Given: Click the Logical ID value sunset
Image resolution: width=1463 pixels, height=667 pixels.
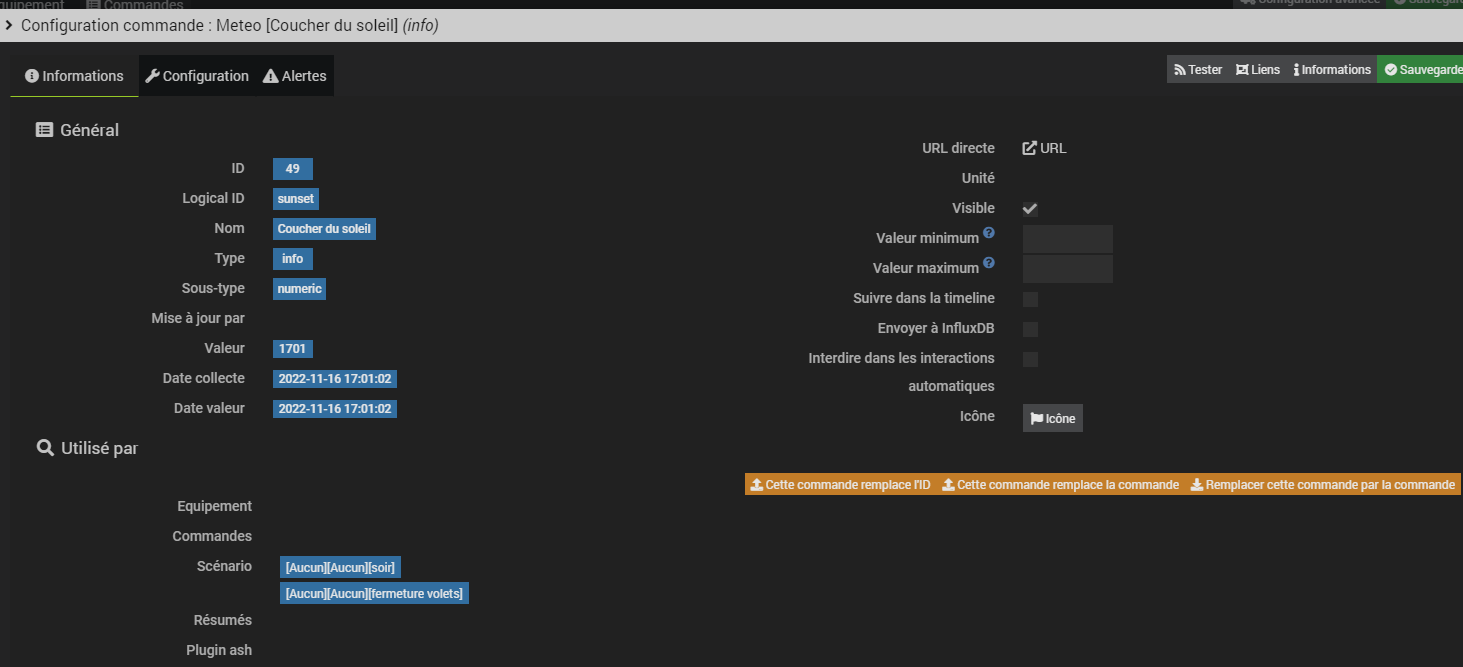Looking at the screenshot, I should (296, 199).
